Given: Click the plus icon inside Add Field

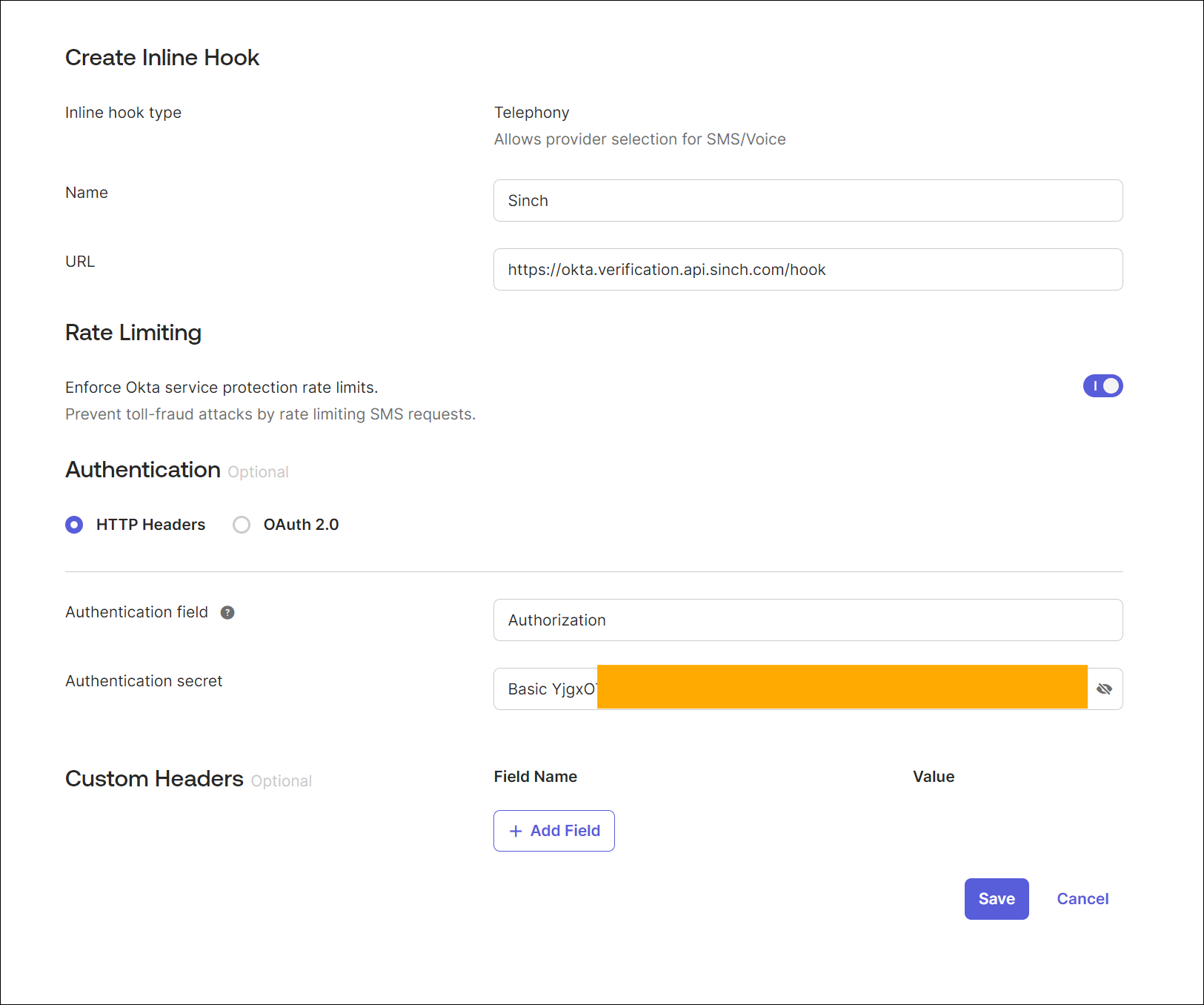Looking at the screenshot, I should click(x=515, y=831).
